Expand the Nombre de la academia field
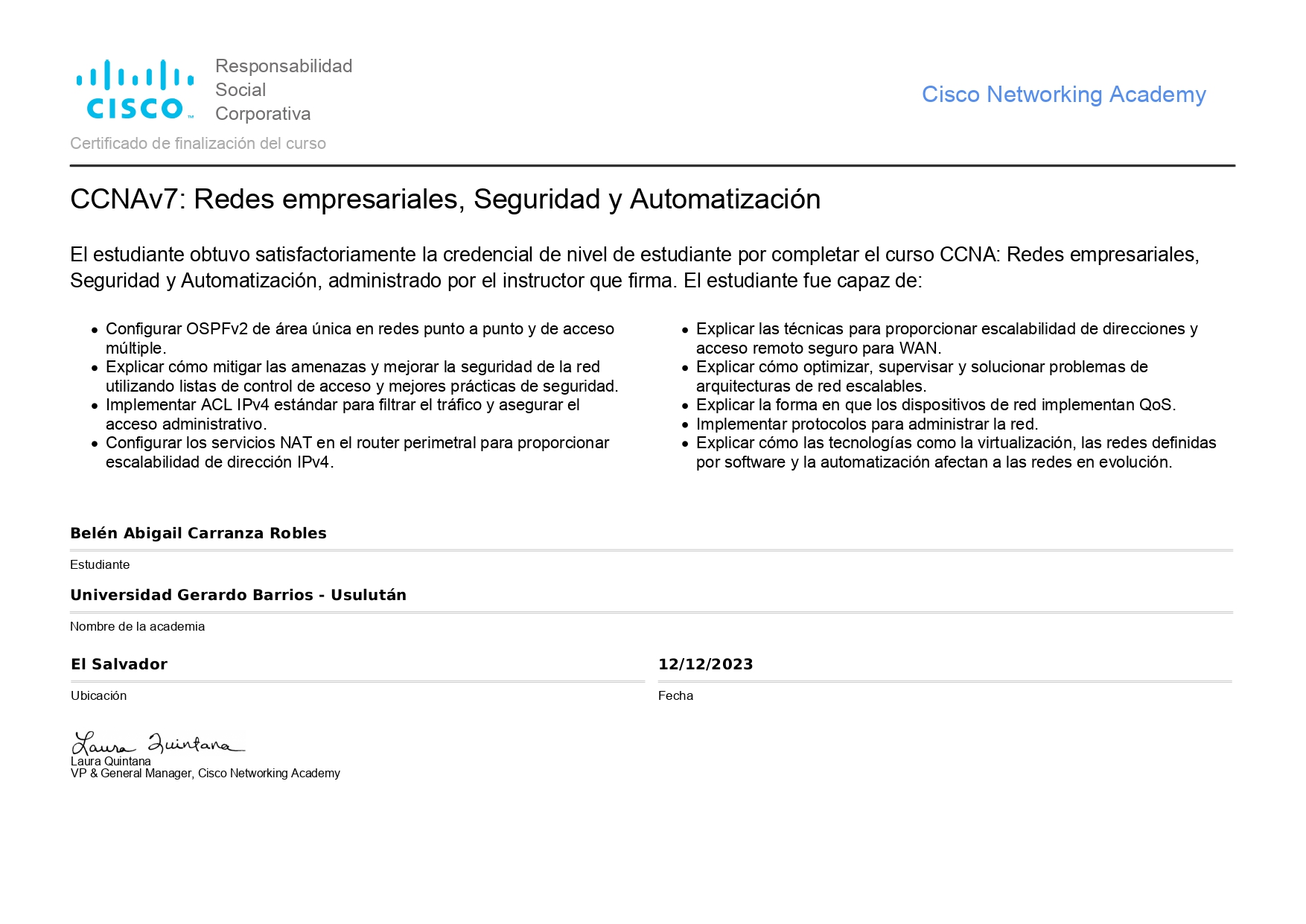Screen dimensions: 1306x924 [x=137, y=626]
